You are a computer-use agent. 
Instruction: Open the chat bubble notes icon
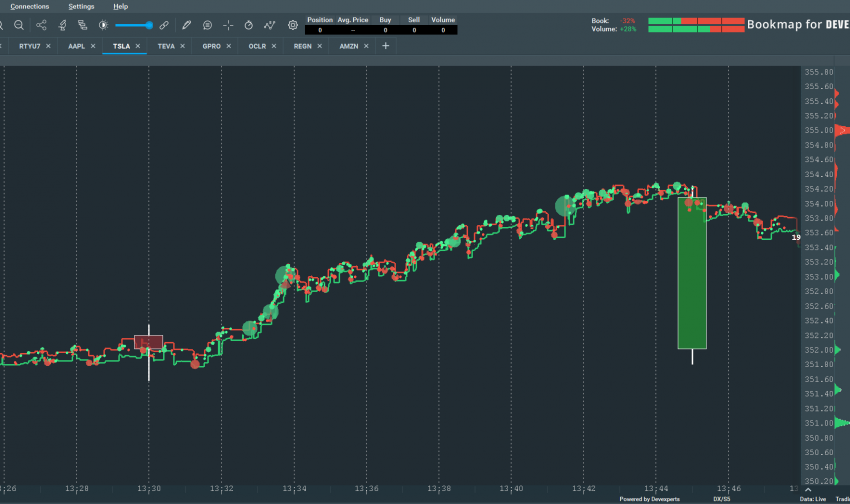click(x=207, y=25)
